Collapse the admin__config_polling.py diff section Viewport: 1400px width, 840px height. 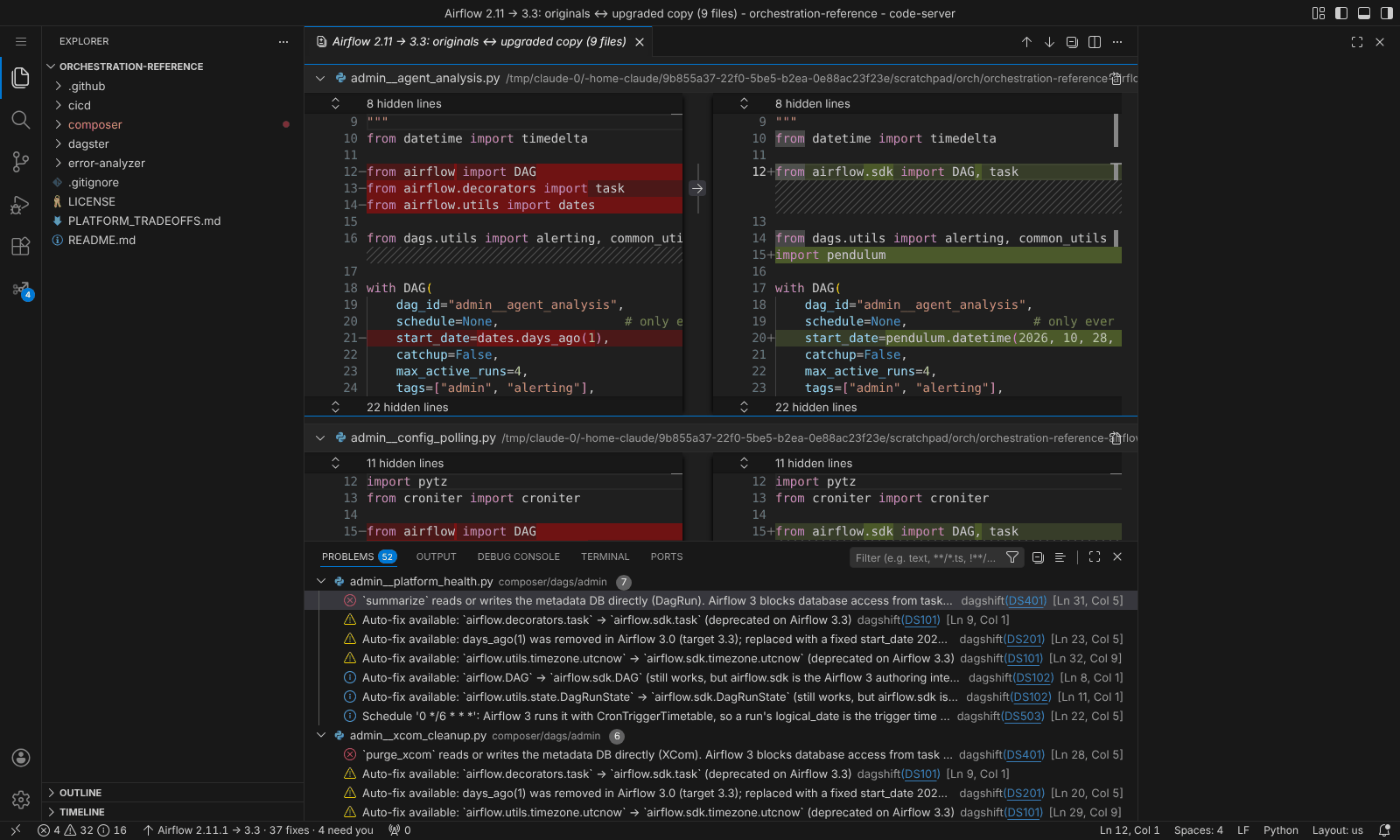pyautogui.click(x=320, y=437)
